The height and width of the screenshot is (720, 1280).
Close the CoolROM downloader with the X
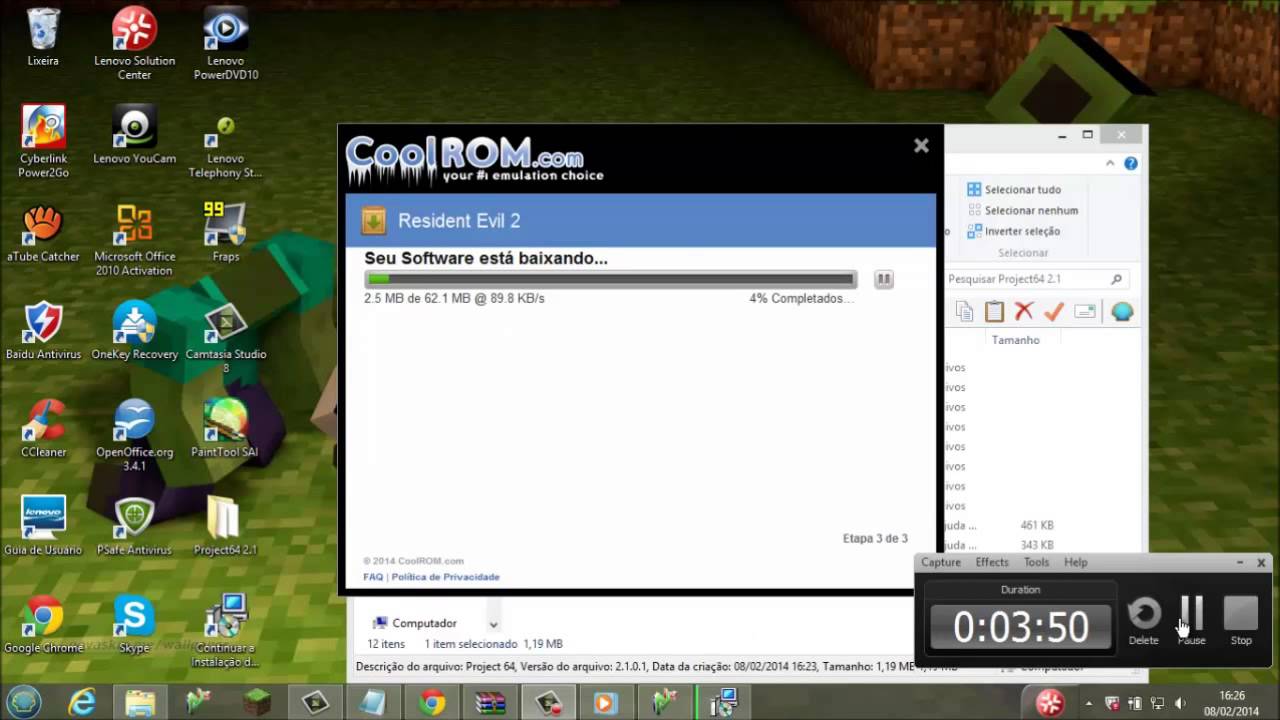tap(921, 146)
